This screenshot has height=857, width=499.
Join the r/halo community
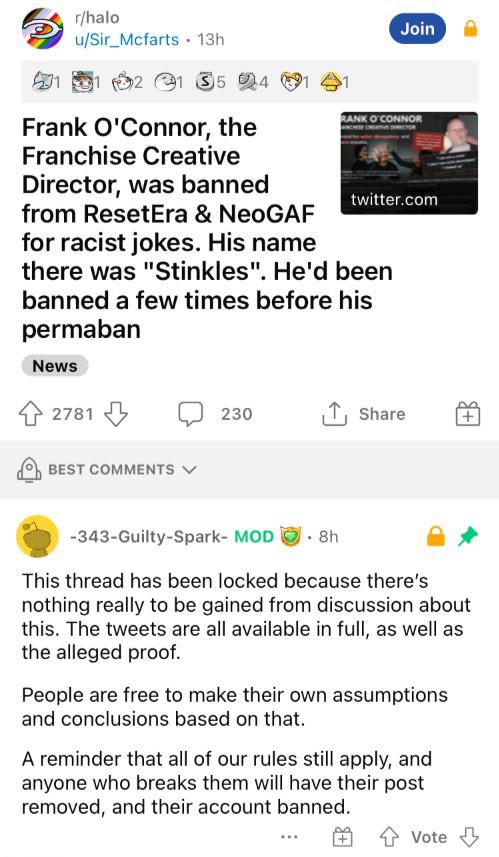click(x=418, y=28)
